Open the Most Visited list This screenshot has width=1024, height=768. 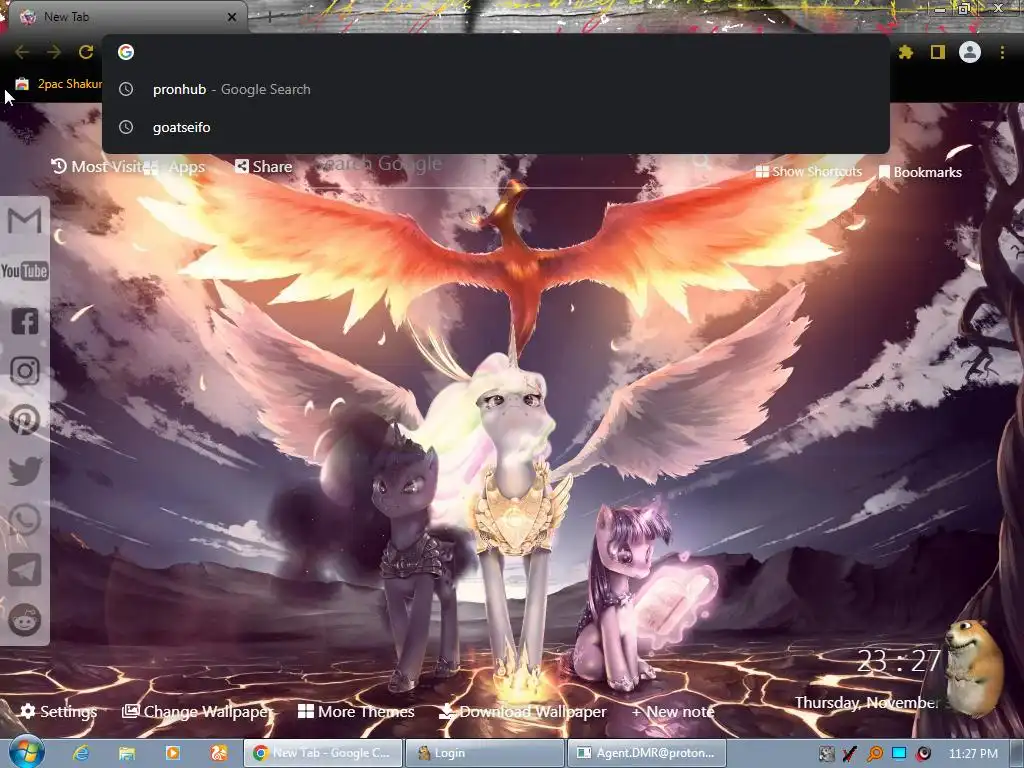pyautogui.click(x=97, y=167)
